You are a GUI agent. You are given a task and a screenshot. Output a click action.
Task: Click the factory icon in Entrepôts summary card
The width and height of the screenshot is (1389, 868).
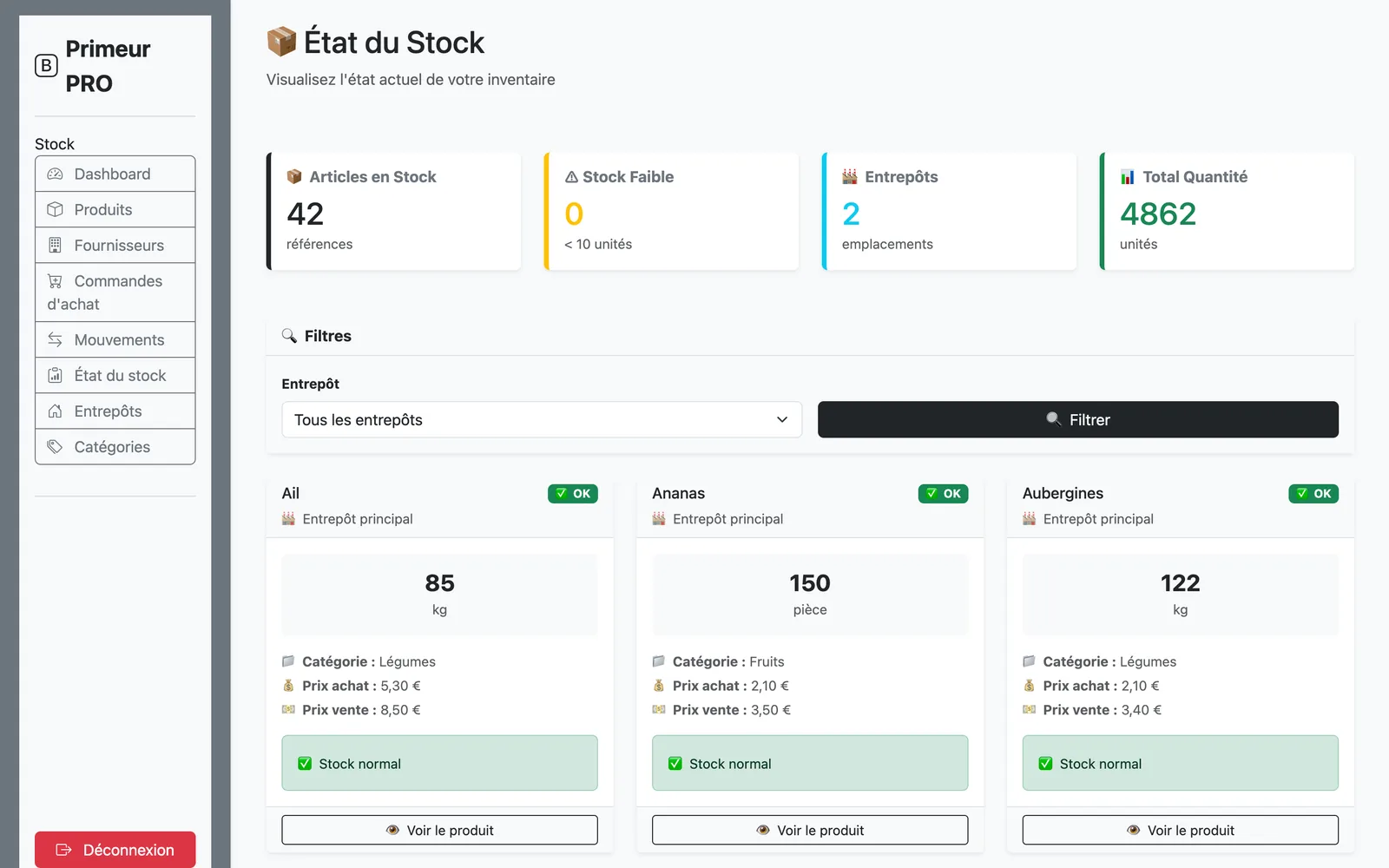pos(850,177)
